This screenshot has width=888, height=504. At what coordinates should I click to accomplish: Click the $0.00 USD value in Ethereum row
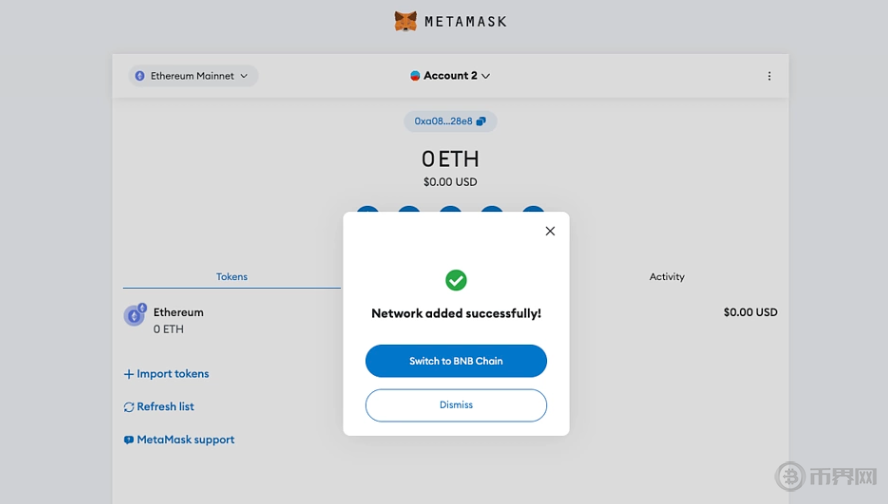pos(750,312)
